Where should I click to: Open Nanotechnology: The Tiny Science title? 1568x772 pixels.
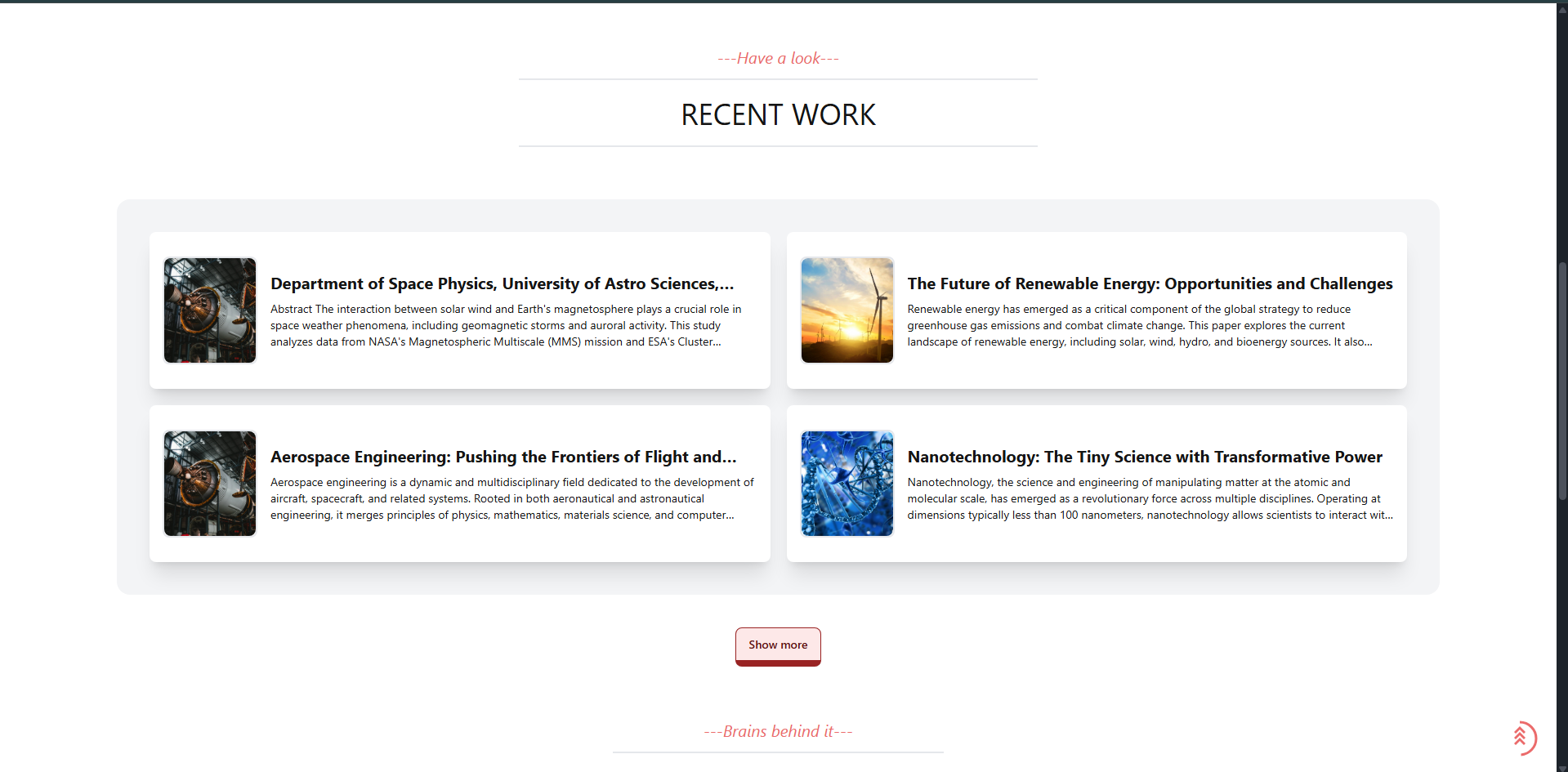click(1145, 457)
